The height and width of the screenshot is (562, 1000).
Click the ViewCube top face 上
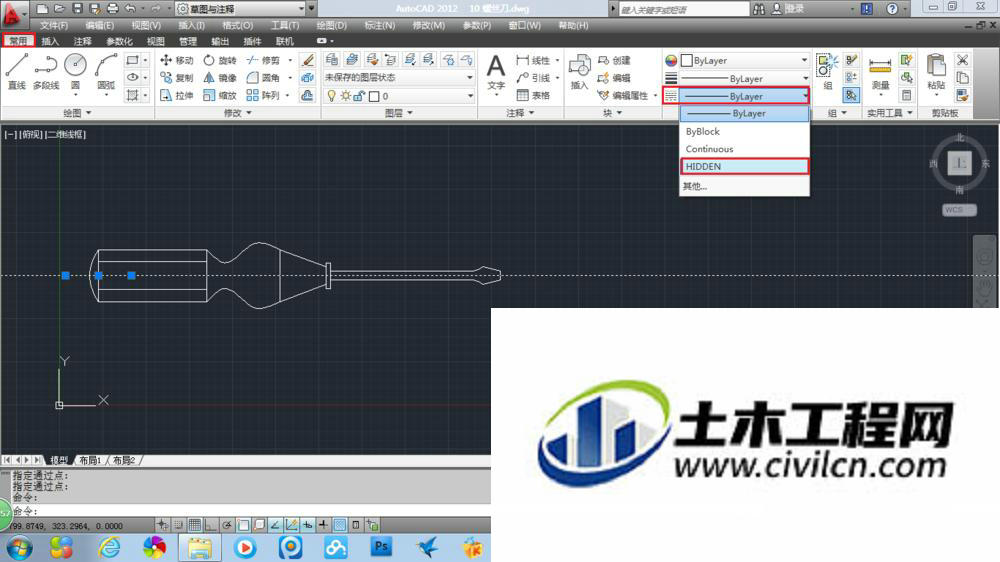click(x=960, y=163)
